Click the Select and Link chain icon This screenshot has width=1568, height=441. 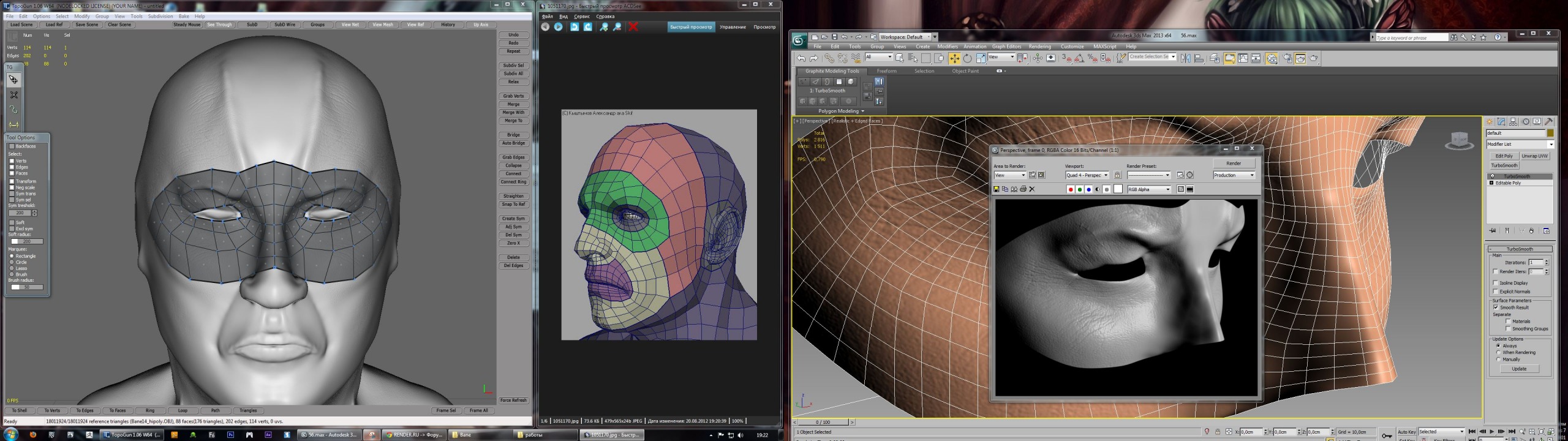829,58
